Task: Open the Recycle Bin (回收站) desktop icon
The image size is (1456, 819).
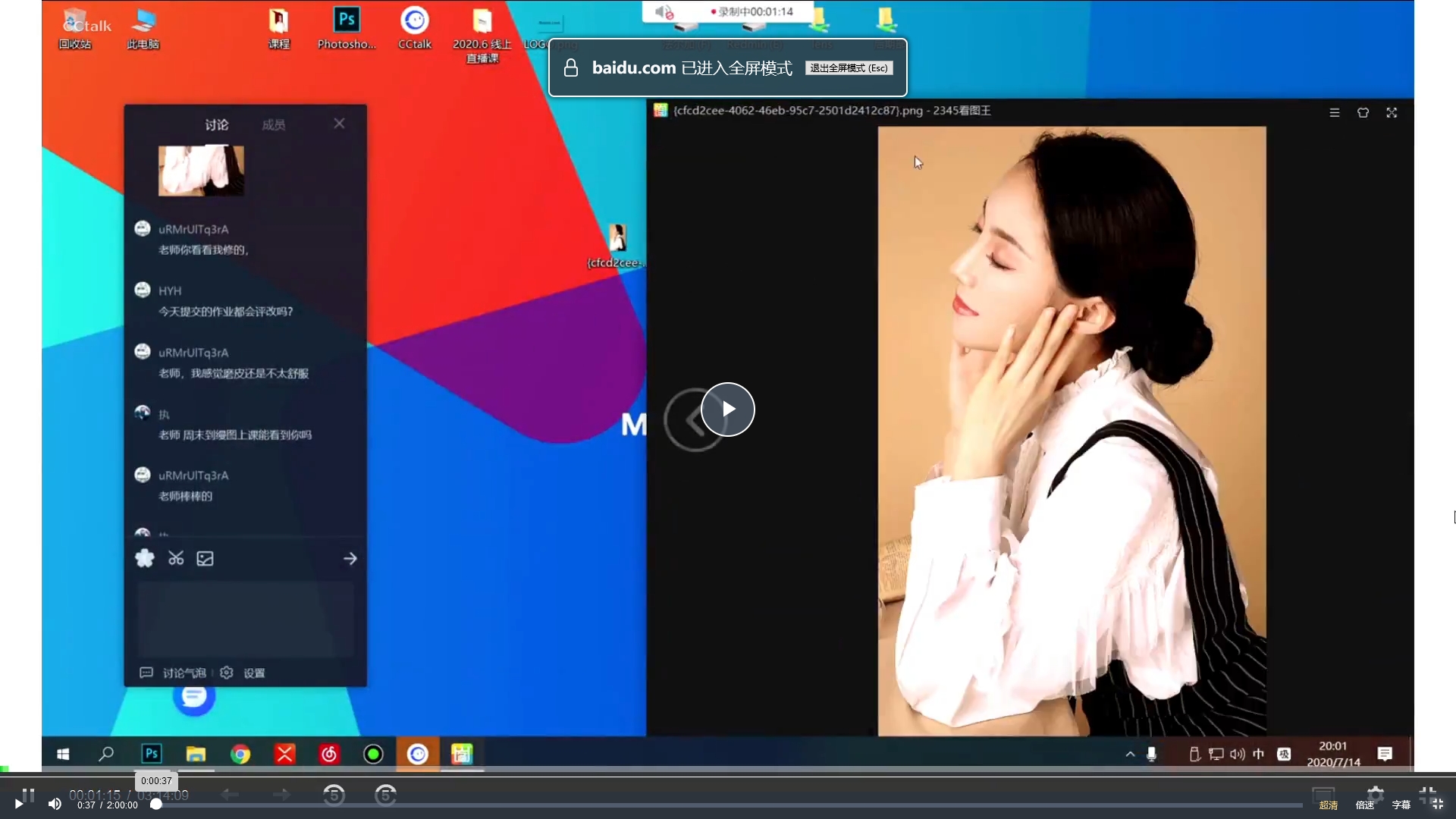Action: pos(75,28)
